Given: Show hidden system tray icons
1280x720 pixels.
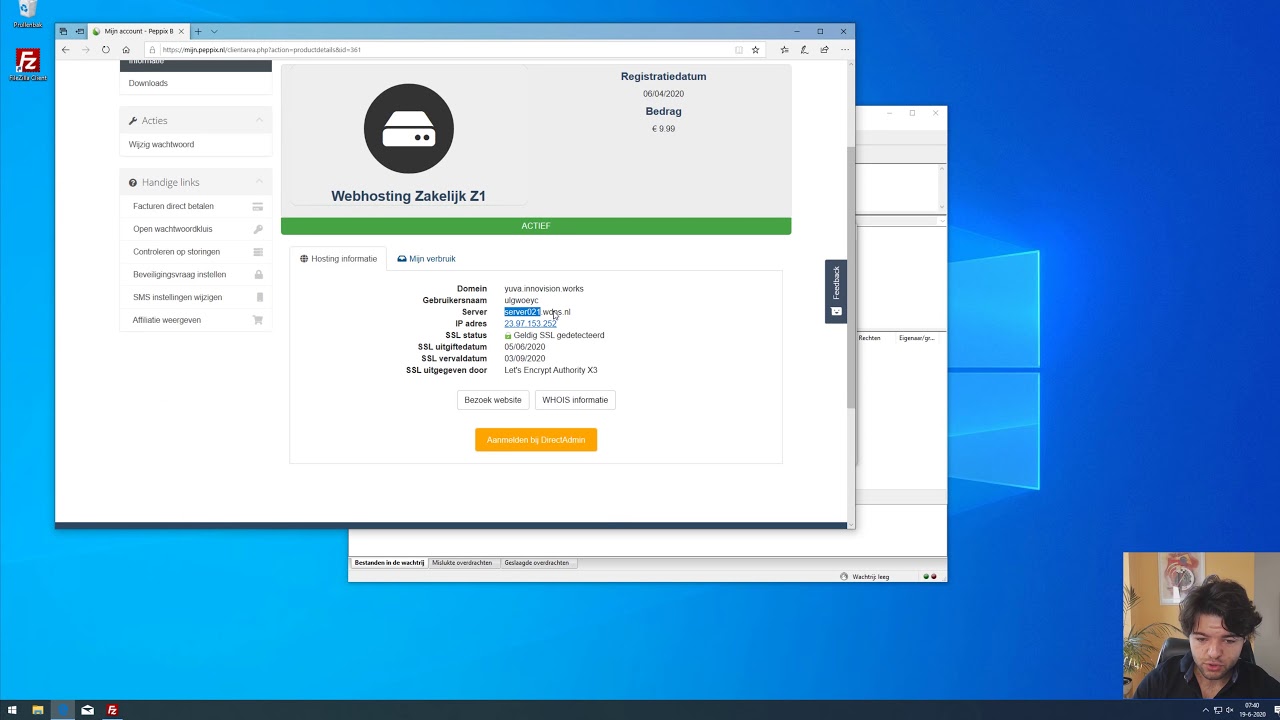Looking at the screenshot, I should point(1206,710).
